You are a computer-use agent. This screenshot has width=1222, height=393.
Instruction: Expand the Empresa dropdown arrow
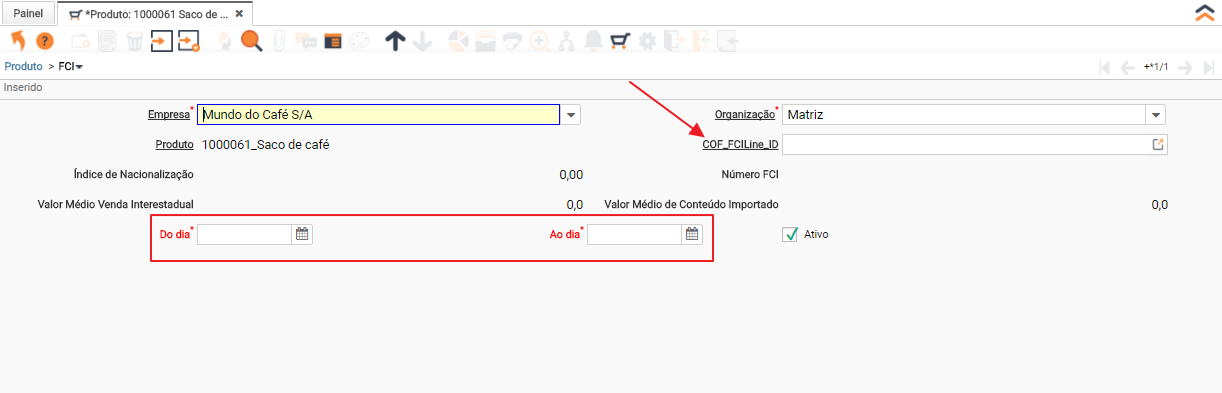coord(570,115)
